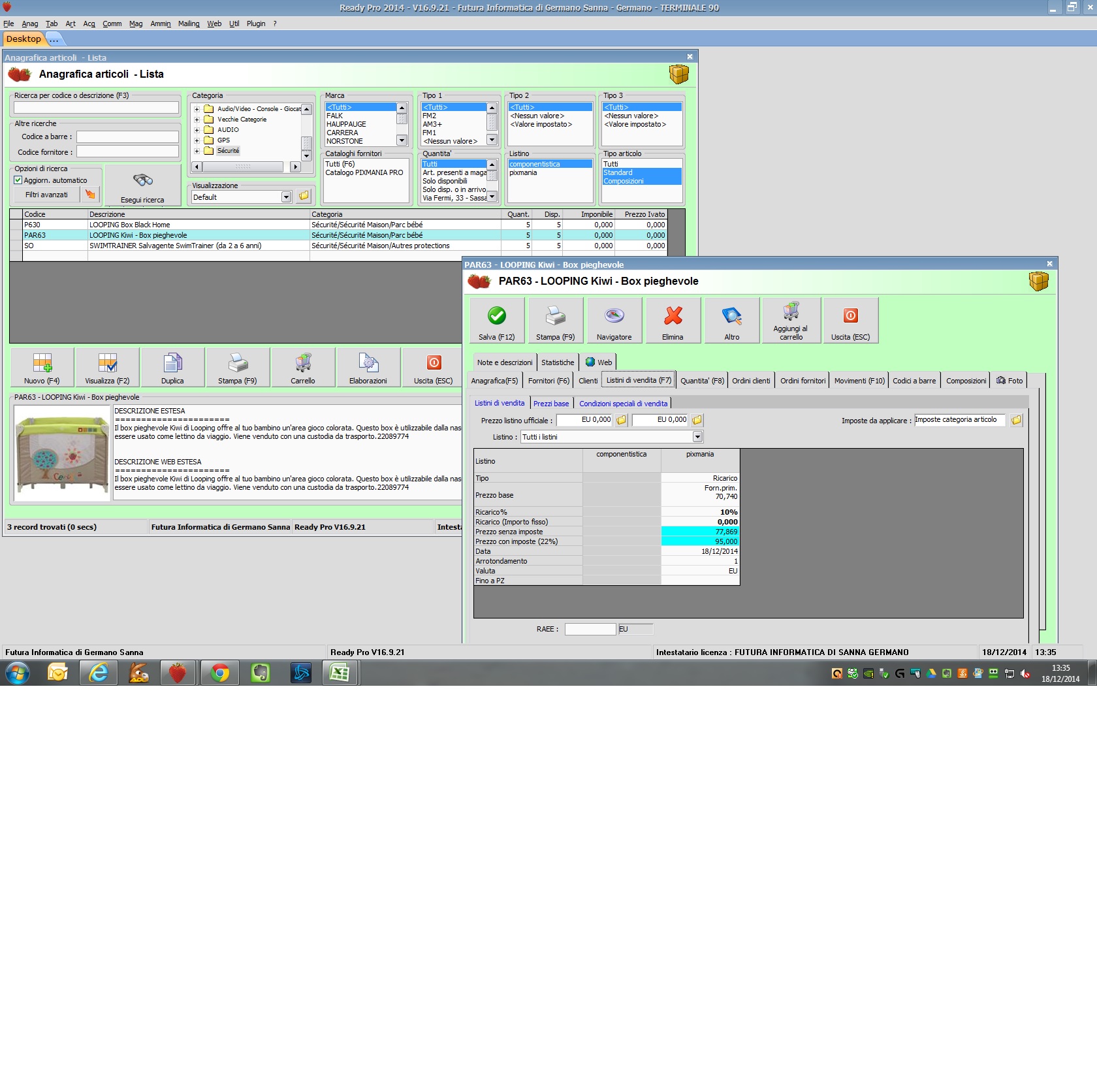1097x1092 pixels.
Task: Open Internet Explorer from the taskbar
Action: pos(99,673)
